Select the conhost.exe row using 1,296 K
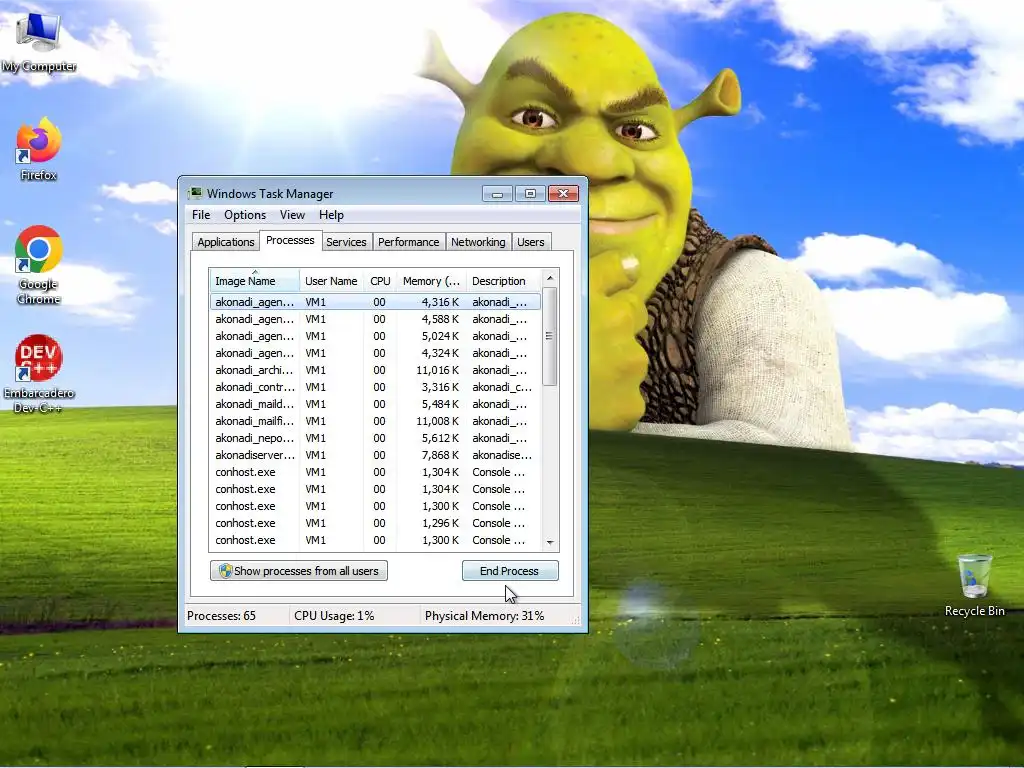 376,523
